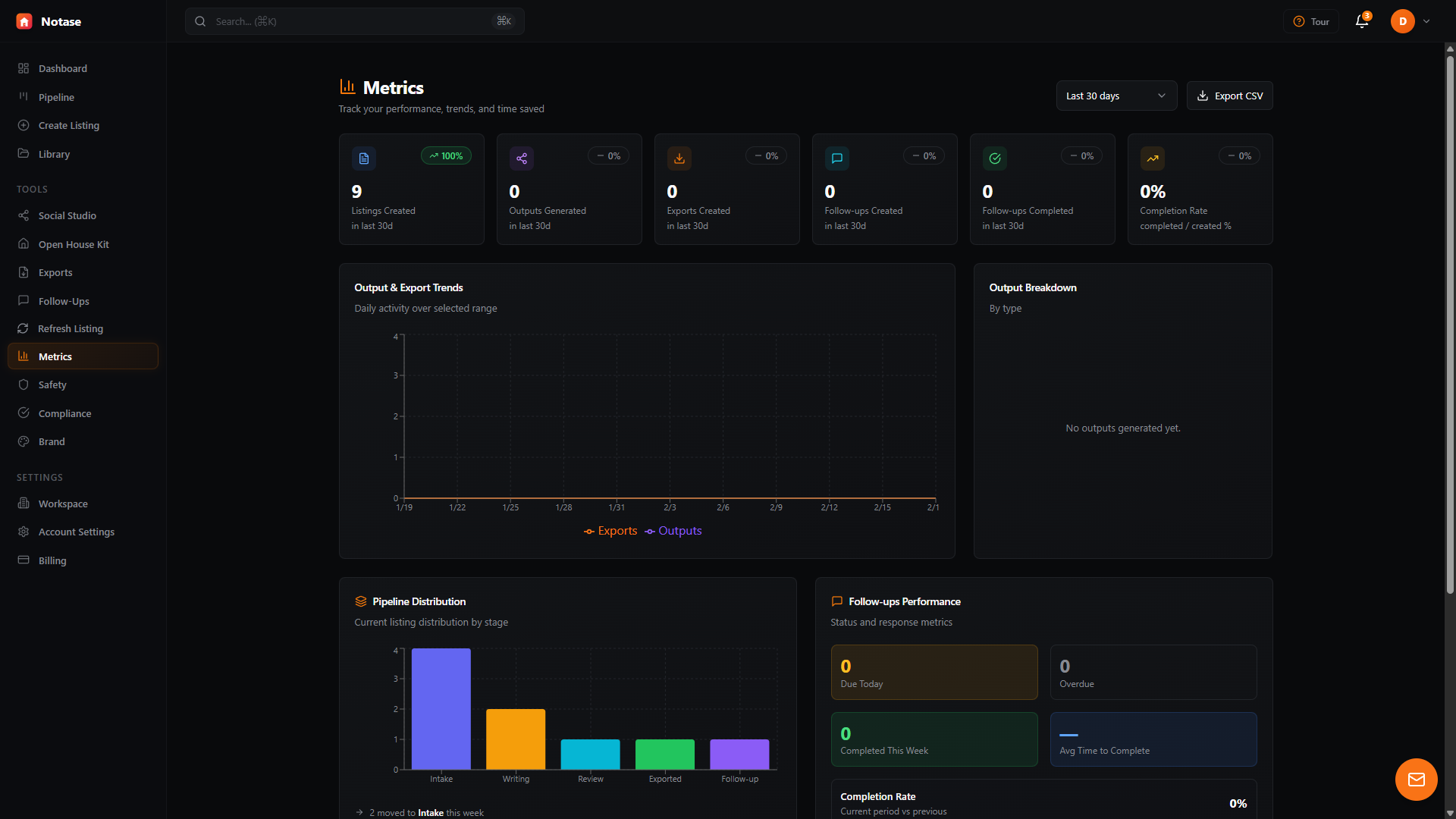Click the Tour button
Viewport: 1456px width, 819px height.
[1310, 21]
